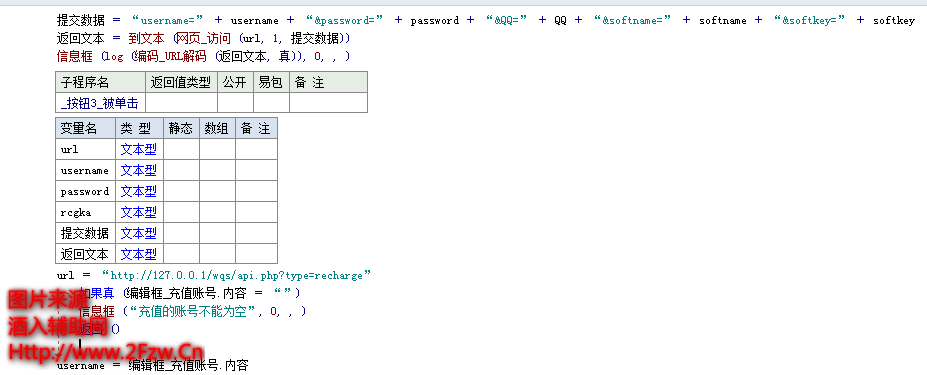
Task: Click 文本型 type in the rcgka row
Action: 139,212
